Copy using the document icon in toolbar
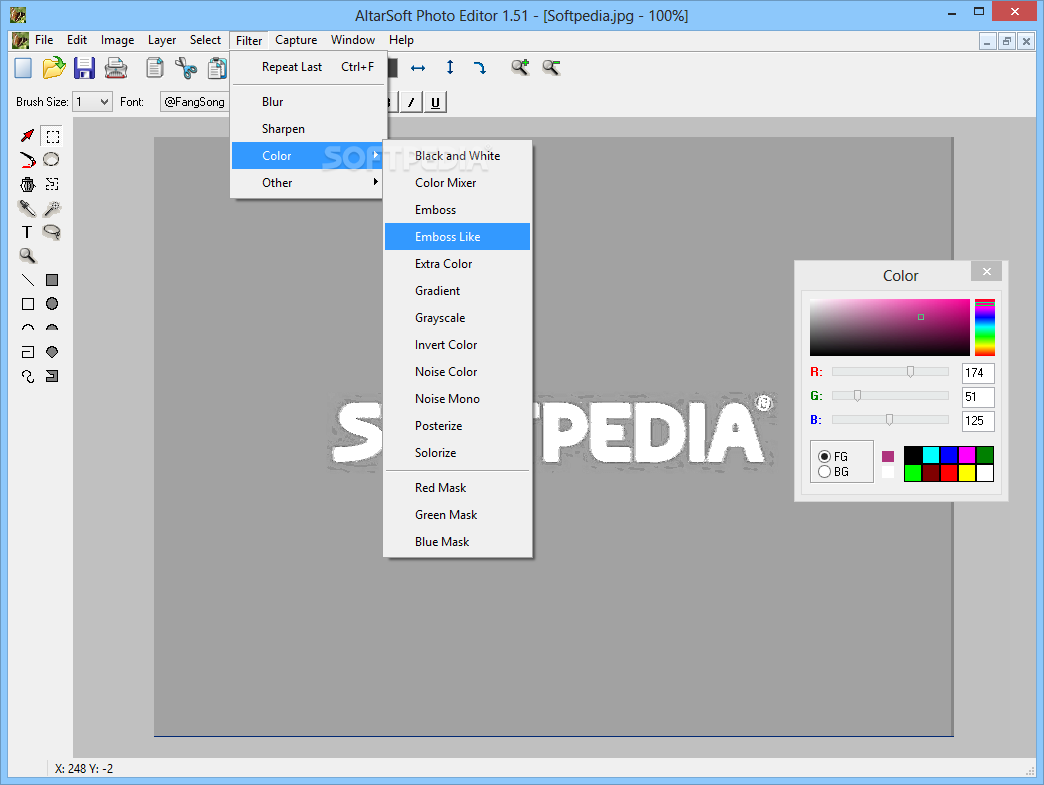 point(154,68)
